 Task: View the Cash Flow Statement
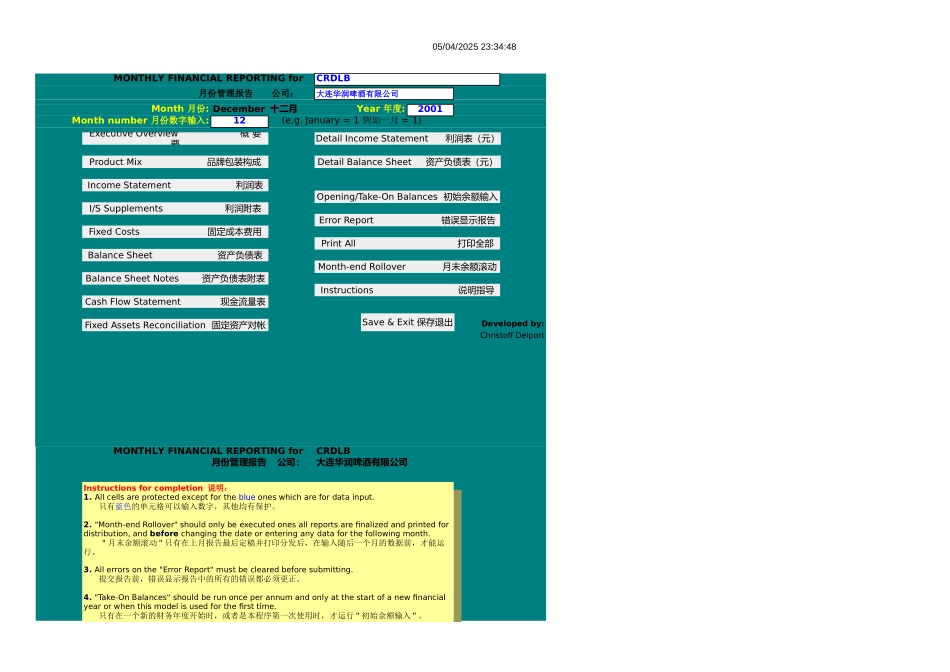(x=175, y=302)
